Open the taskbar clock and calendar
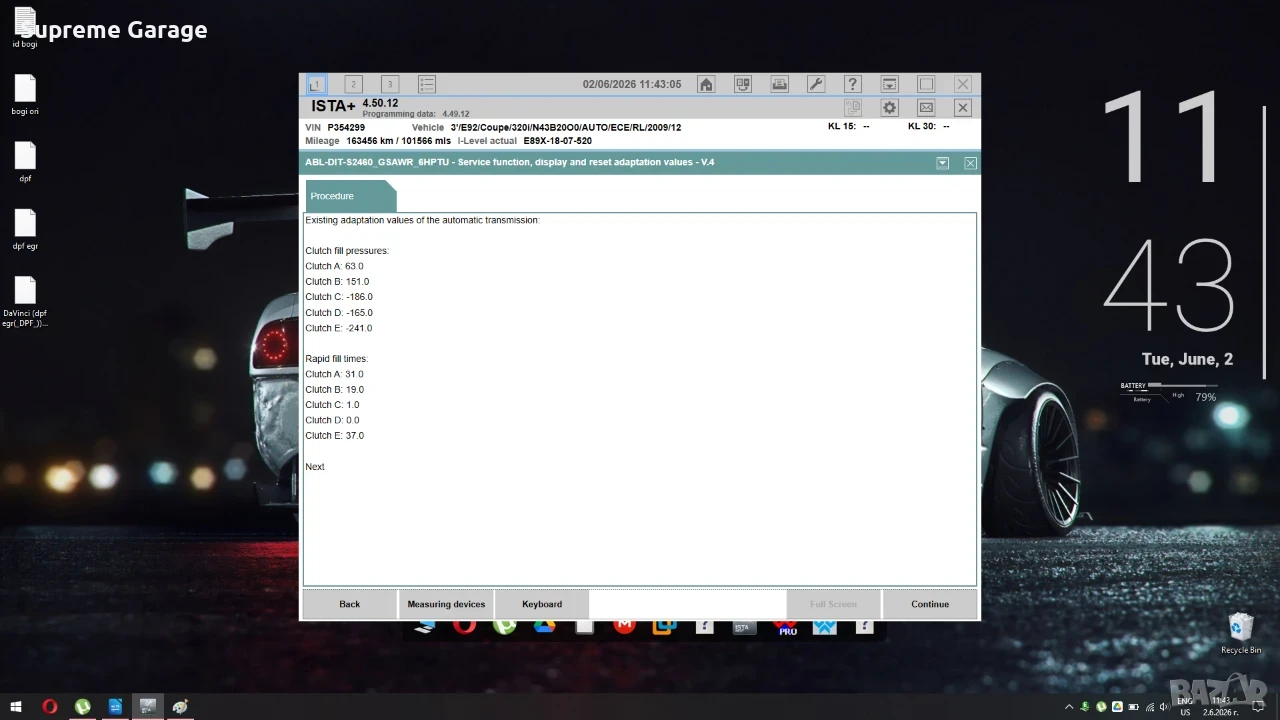Screen dimensions: 1280x720 [1220, 707]
